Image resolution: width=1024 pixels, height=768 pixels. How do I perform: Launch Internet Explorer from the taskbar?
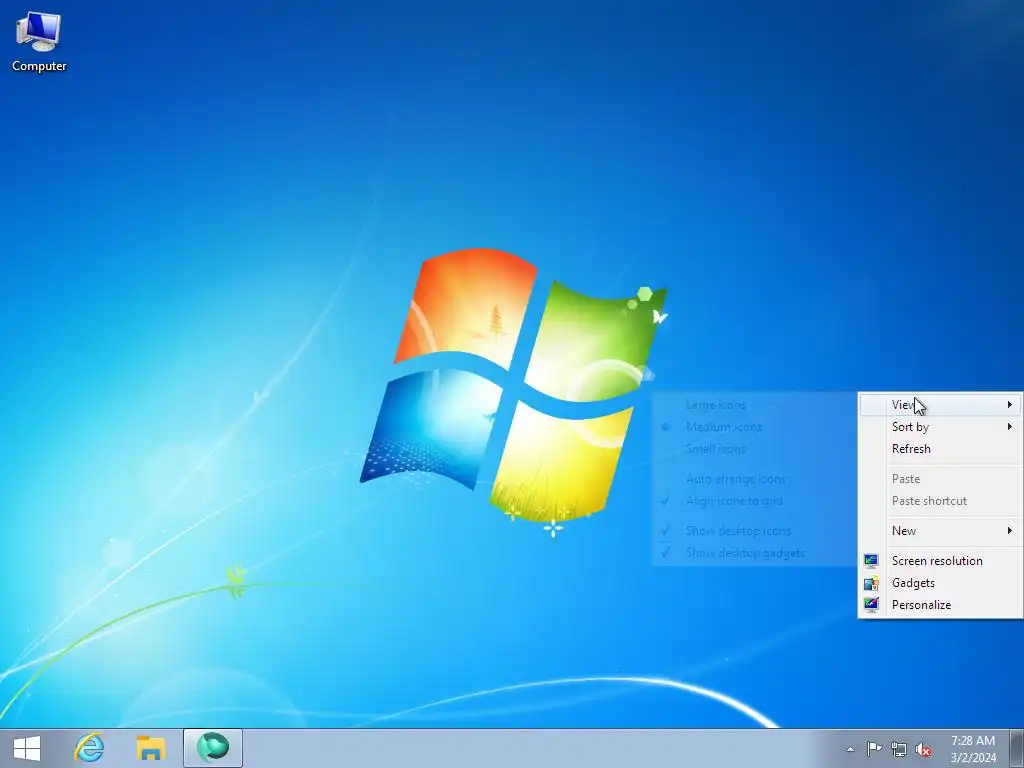[x=89, y=748]
